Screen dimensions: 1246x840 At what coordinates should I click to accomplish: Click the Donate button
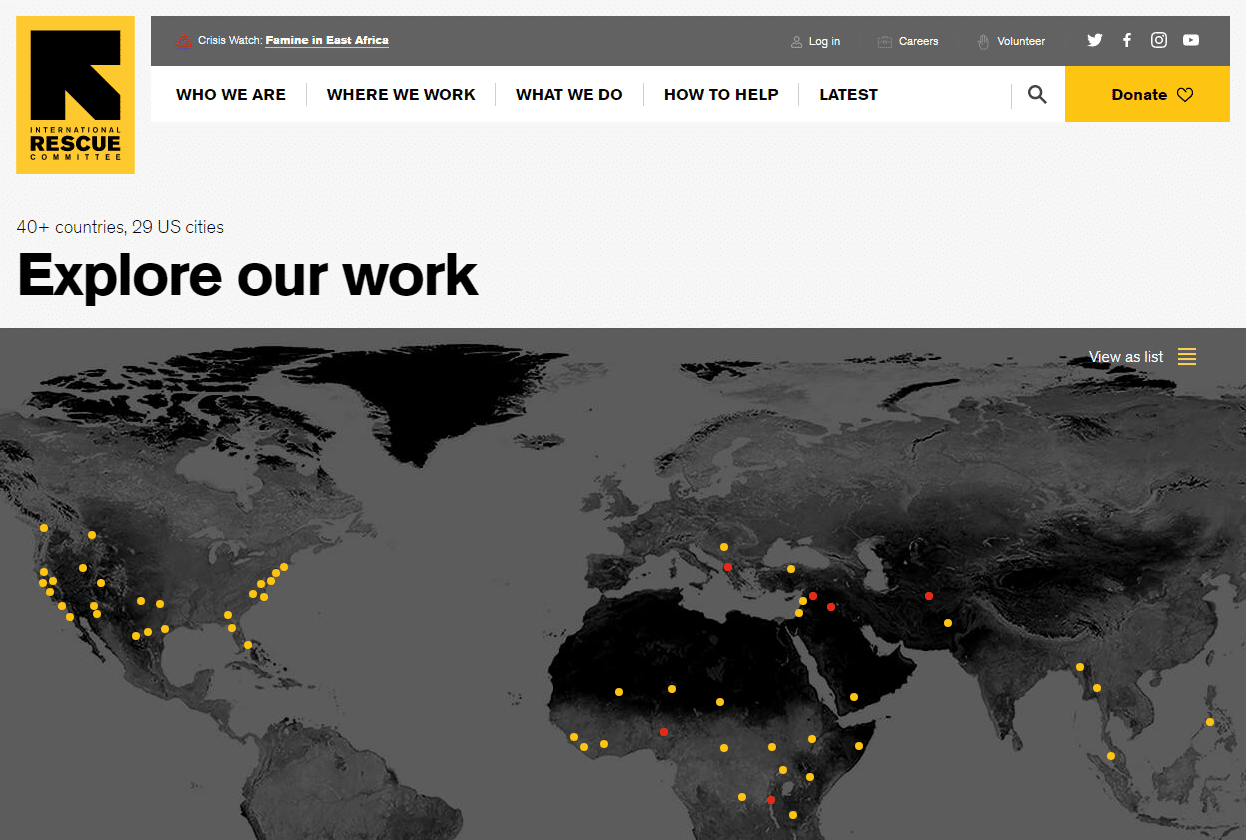point(1139,94)
